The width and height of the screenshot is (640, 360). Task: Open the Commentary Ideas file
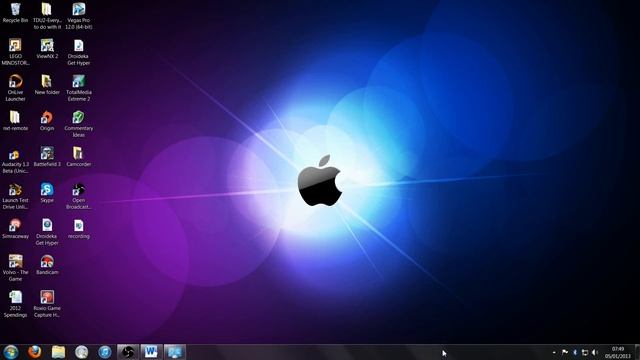[x=79, y=124]
